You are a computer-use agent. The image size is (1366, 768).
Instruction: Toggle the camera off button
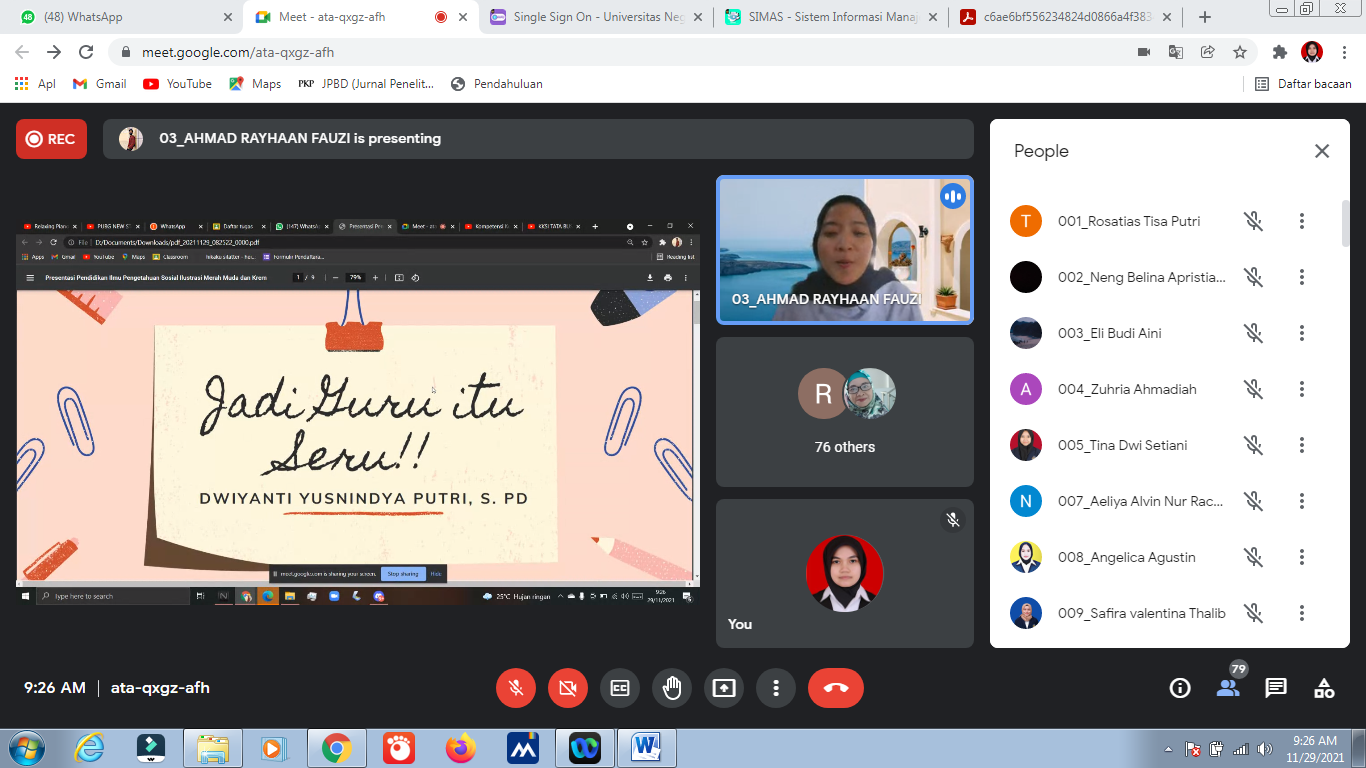tap(568, 688)
